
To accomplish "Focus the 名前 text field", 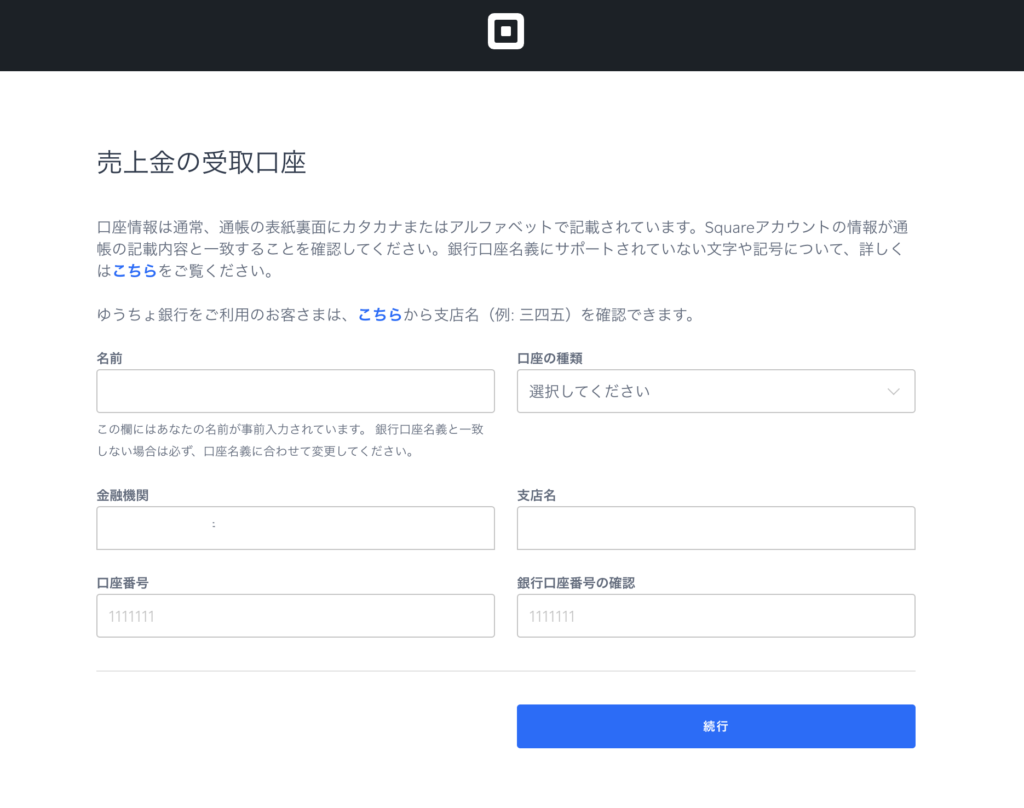I will 295,391.
